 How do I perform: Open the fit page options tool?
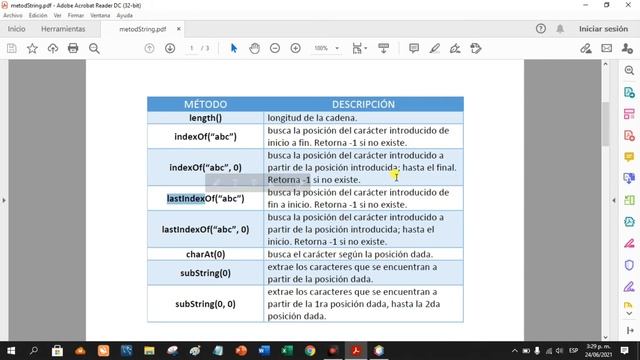pyautogui.click(x=359, y=49)
